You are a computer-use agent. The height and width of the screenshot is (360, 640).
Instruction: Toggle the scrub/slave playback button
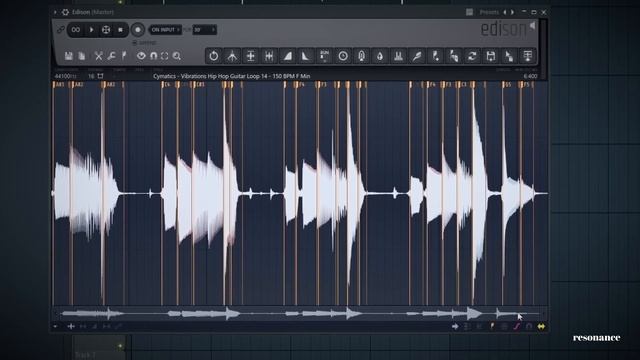tap(106, 30)
